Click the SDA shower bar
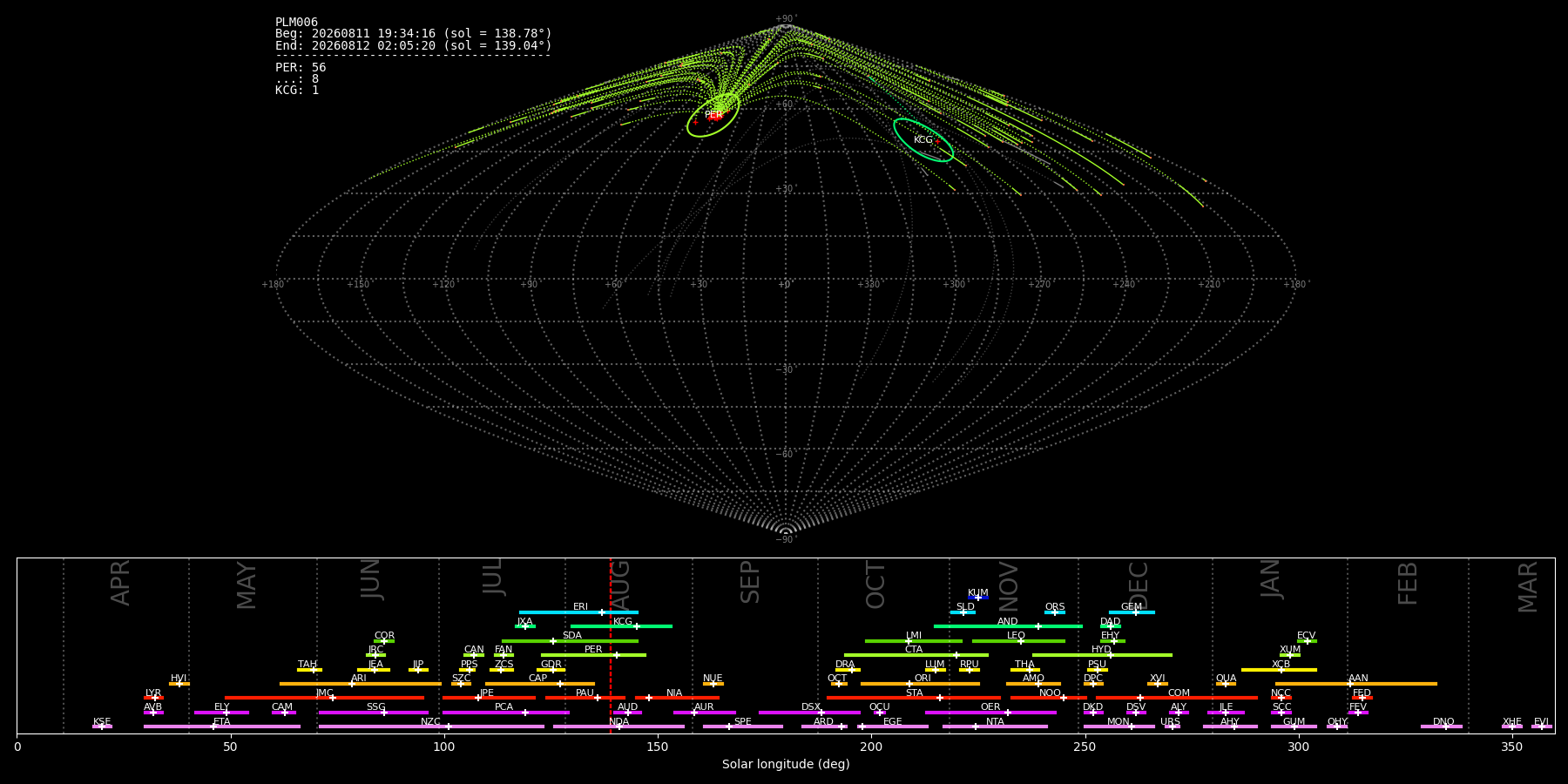The height and width of the screenshot is (784, 1568). point(570,641)
